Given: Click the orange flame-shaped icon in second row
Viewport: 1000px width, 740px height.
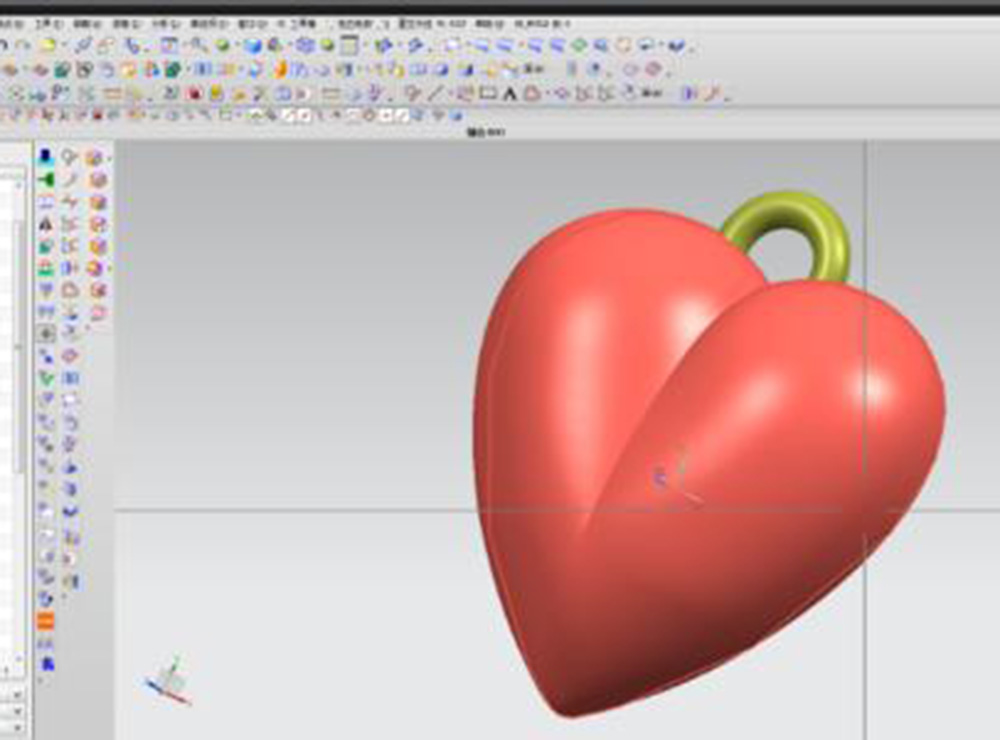Looking at the screenshot, I should click(281, 69).
